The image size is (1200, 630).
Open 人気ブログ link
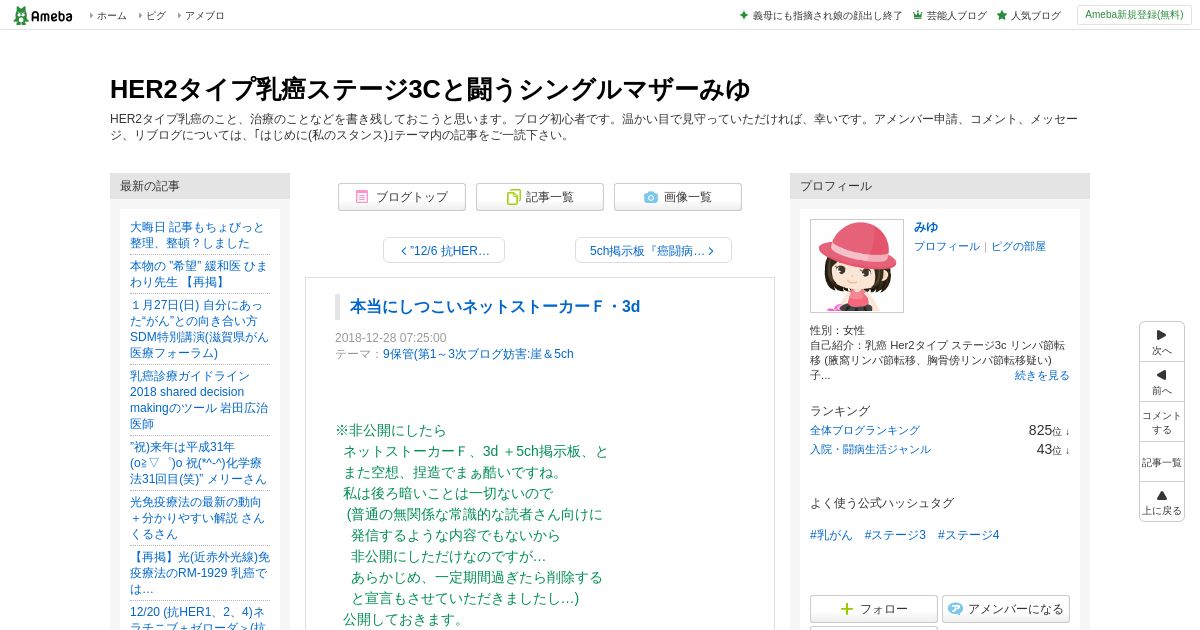[x=1035, y=16]
